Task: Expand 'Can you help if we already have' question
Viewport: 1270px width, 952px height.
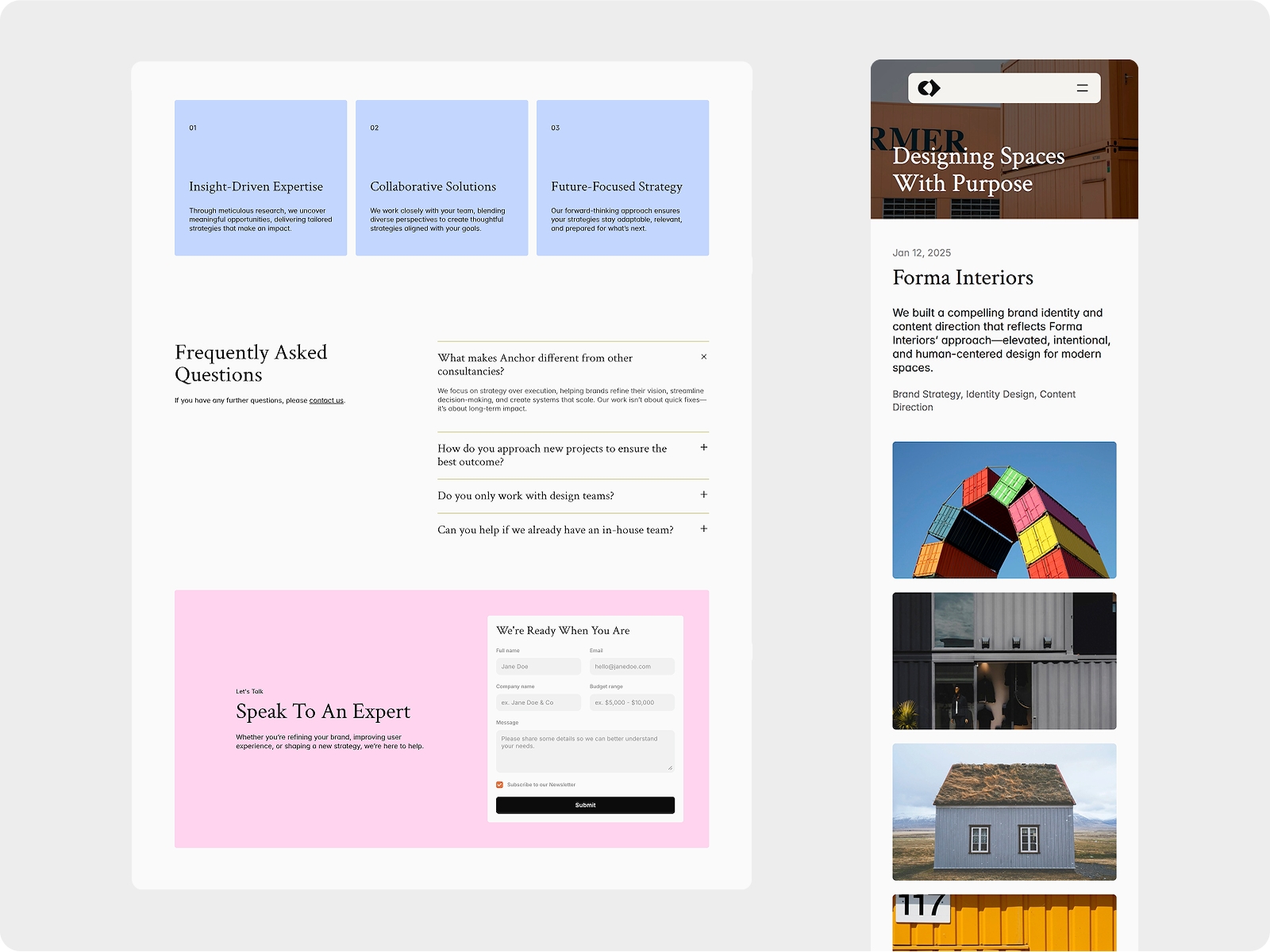Action: (x=703, y=528)
